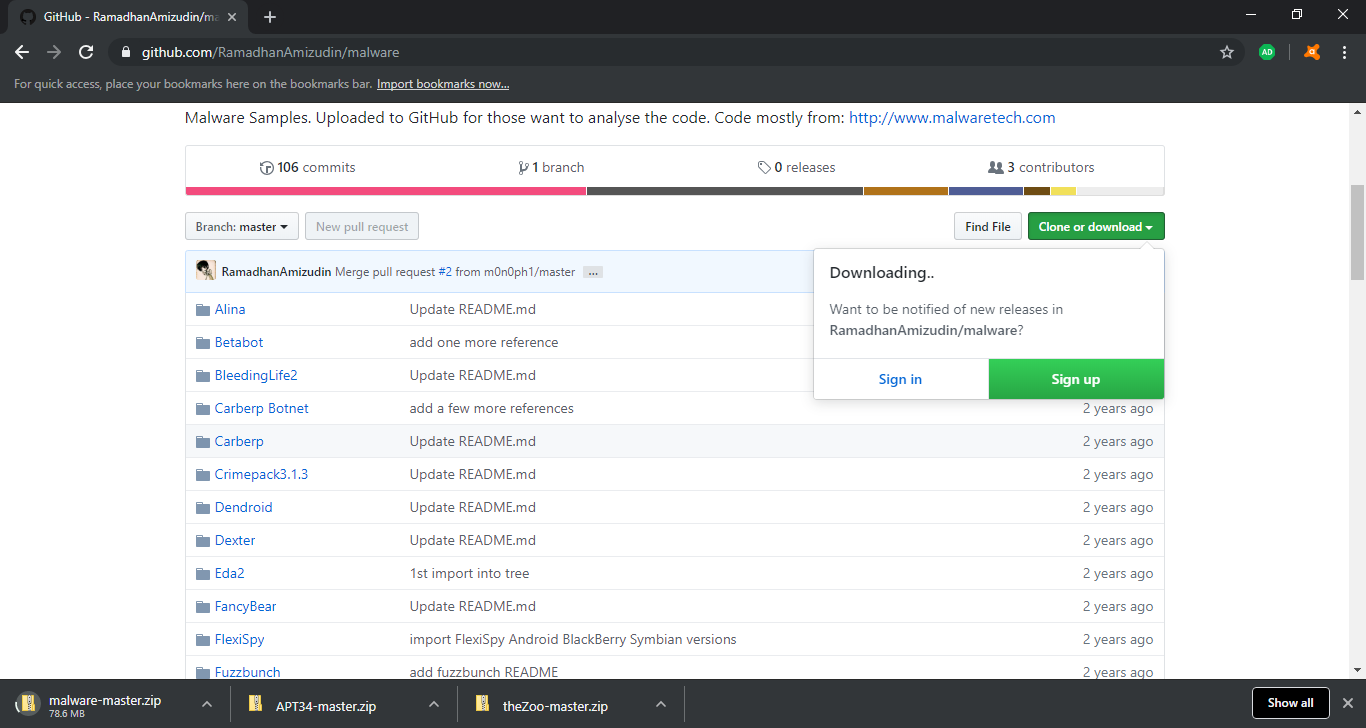1366x728 pixels.
Task: Open the Chrome three-dot menu
Action: (x=1343, y=52)
